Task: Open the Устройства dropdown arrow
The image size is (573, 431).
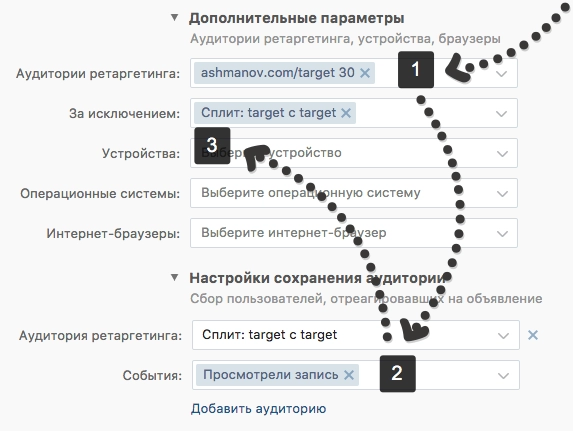Action: (502, 154)
